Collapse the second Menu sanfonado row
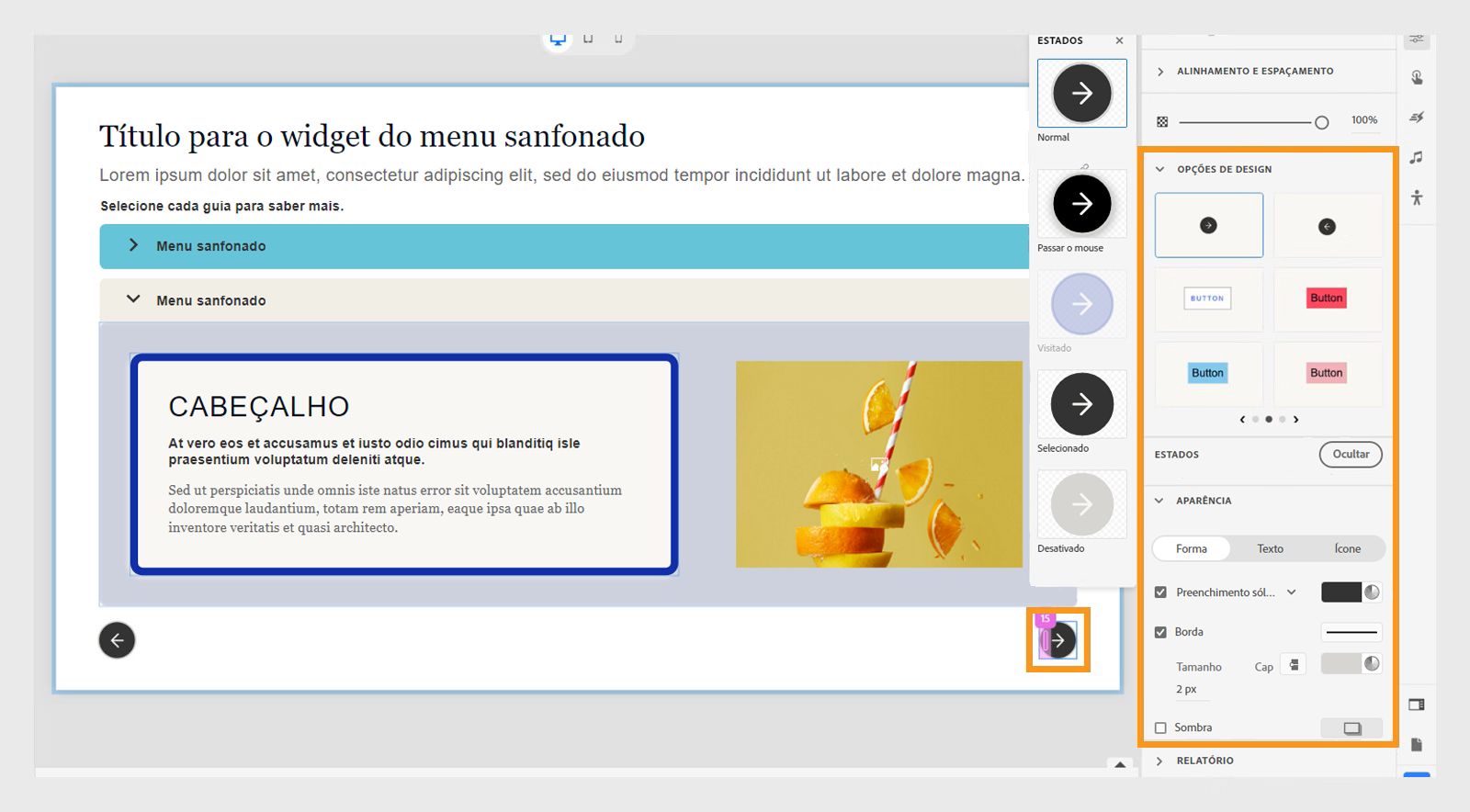This screenshot has height=812, width=1470. click(x=564, y=300)
